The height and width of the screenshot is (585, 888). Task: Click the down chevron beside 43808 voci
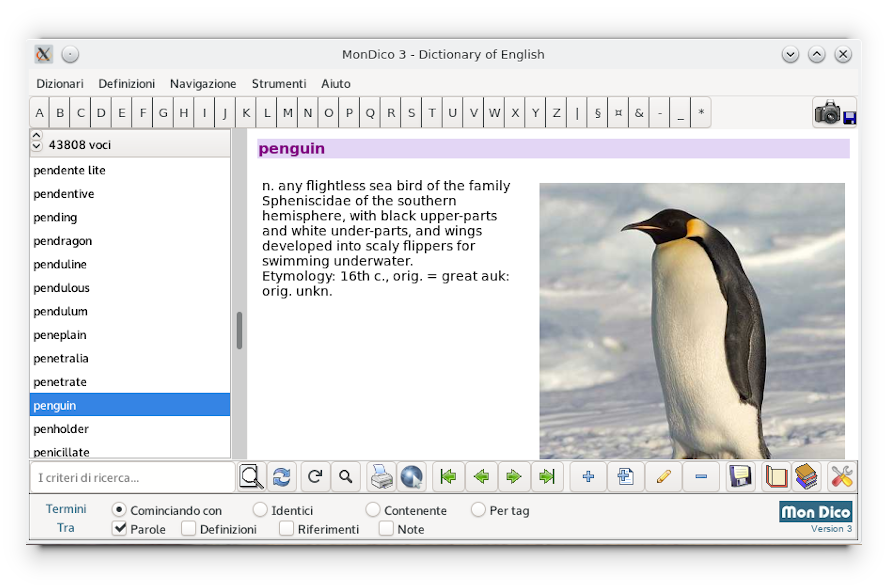(x=37, y=146)
